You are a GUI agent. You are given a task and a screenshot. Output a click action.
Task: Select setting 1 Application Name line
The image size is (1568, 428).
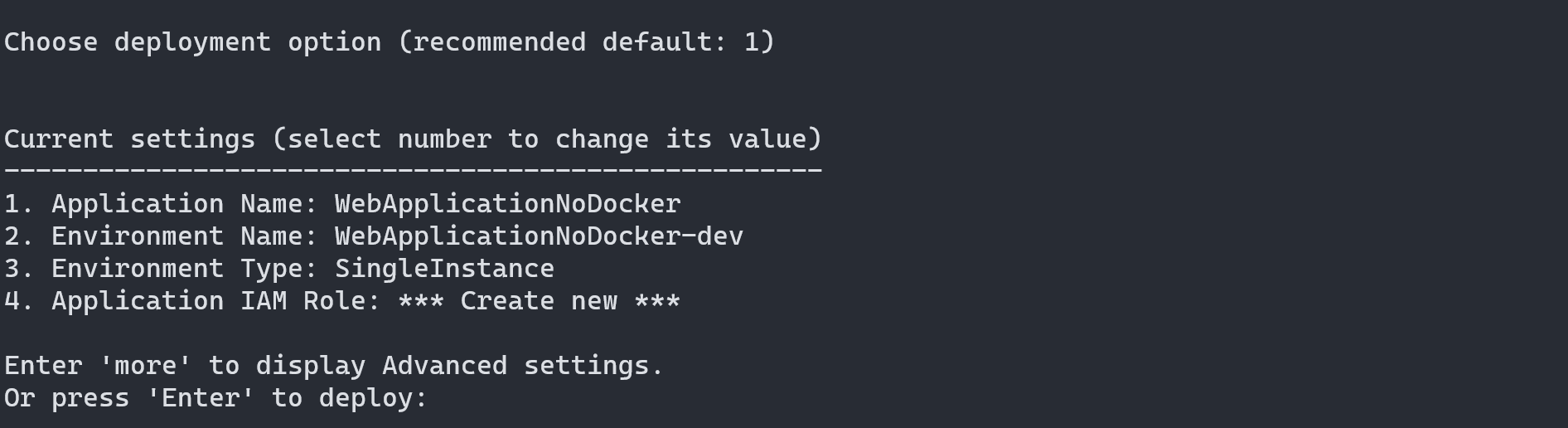point(342,204)
